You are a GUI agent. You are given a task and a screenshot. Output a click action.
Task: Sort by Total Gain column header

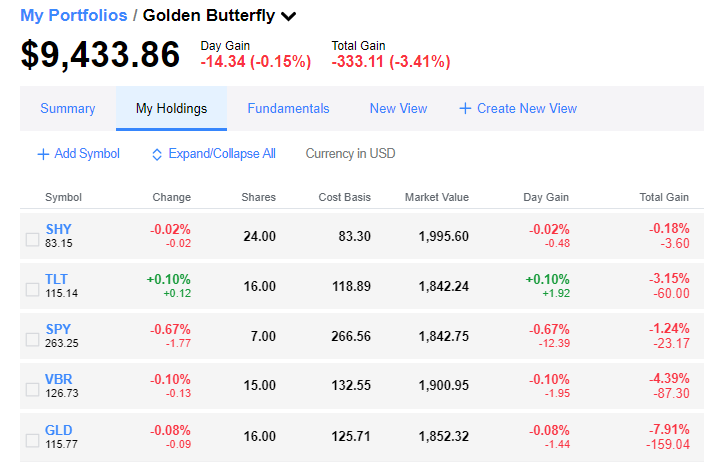[x=664, y=197]
